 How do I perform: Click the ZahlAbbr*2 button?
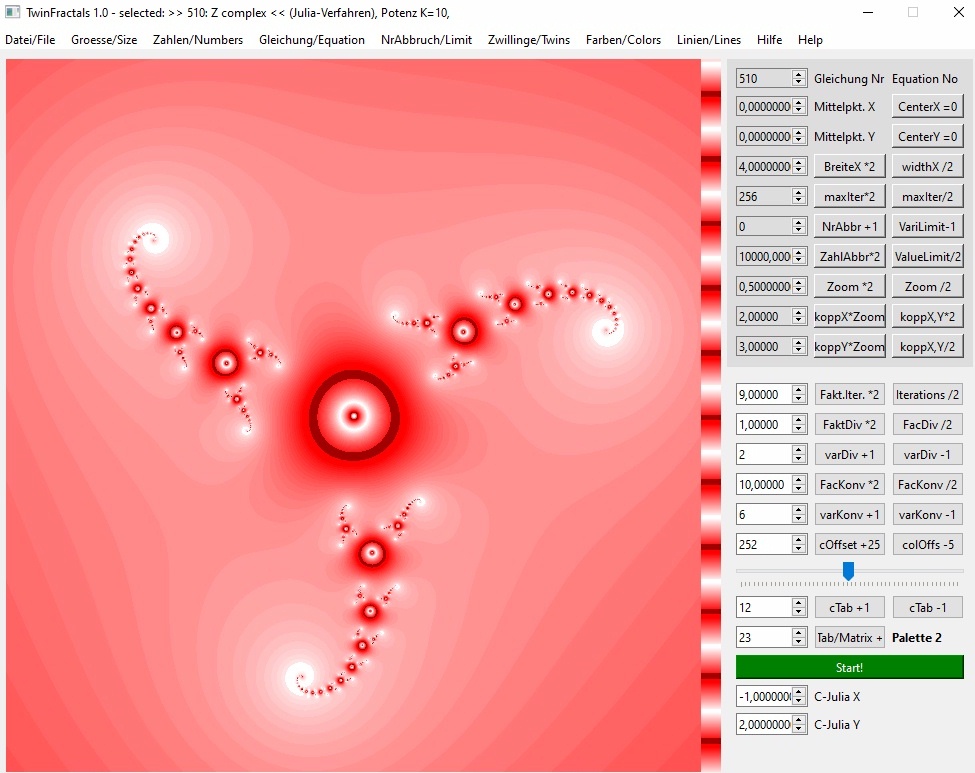849,256
